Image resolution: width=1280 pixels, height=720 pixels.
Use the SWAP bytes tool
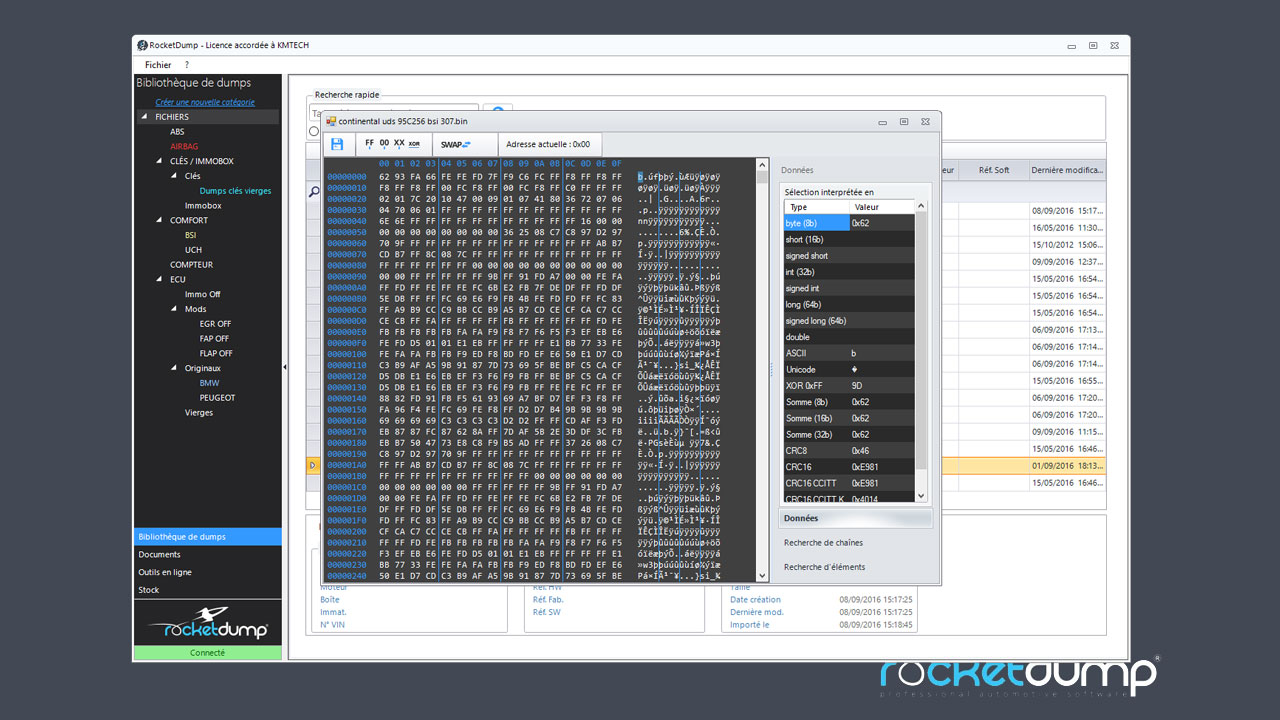[456, 144]
